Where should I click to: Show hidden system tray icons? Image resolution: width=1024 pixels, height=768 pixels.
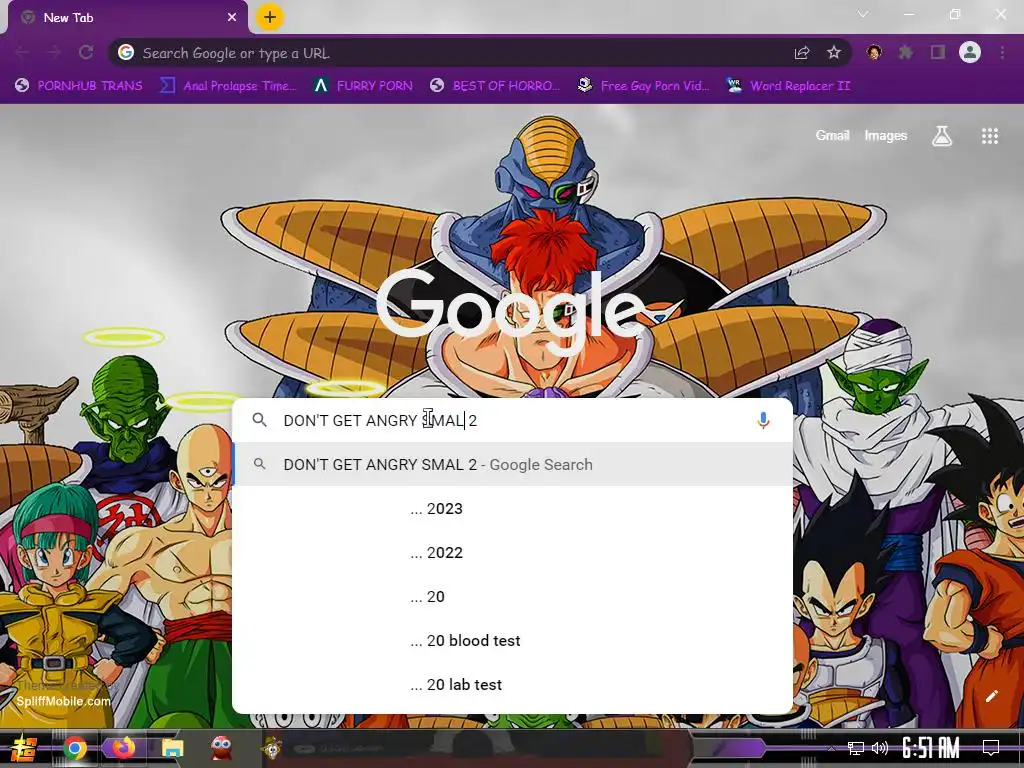pos(831,748)
